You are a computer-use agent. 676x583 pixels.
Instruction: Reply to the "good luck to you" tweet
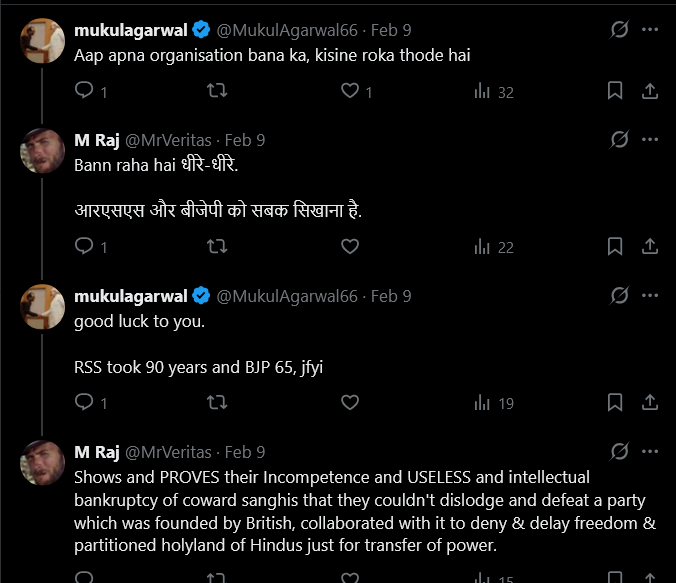[x=85, y=402]
